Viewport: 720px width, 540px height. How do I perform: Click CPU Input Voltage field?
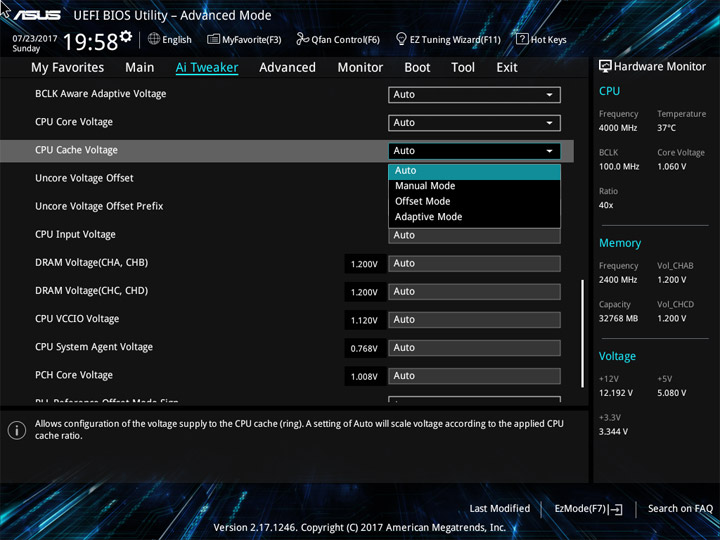(474, 236)
